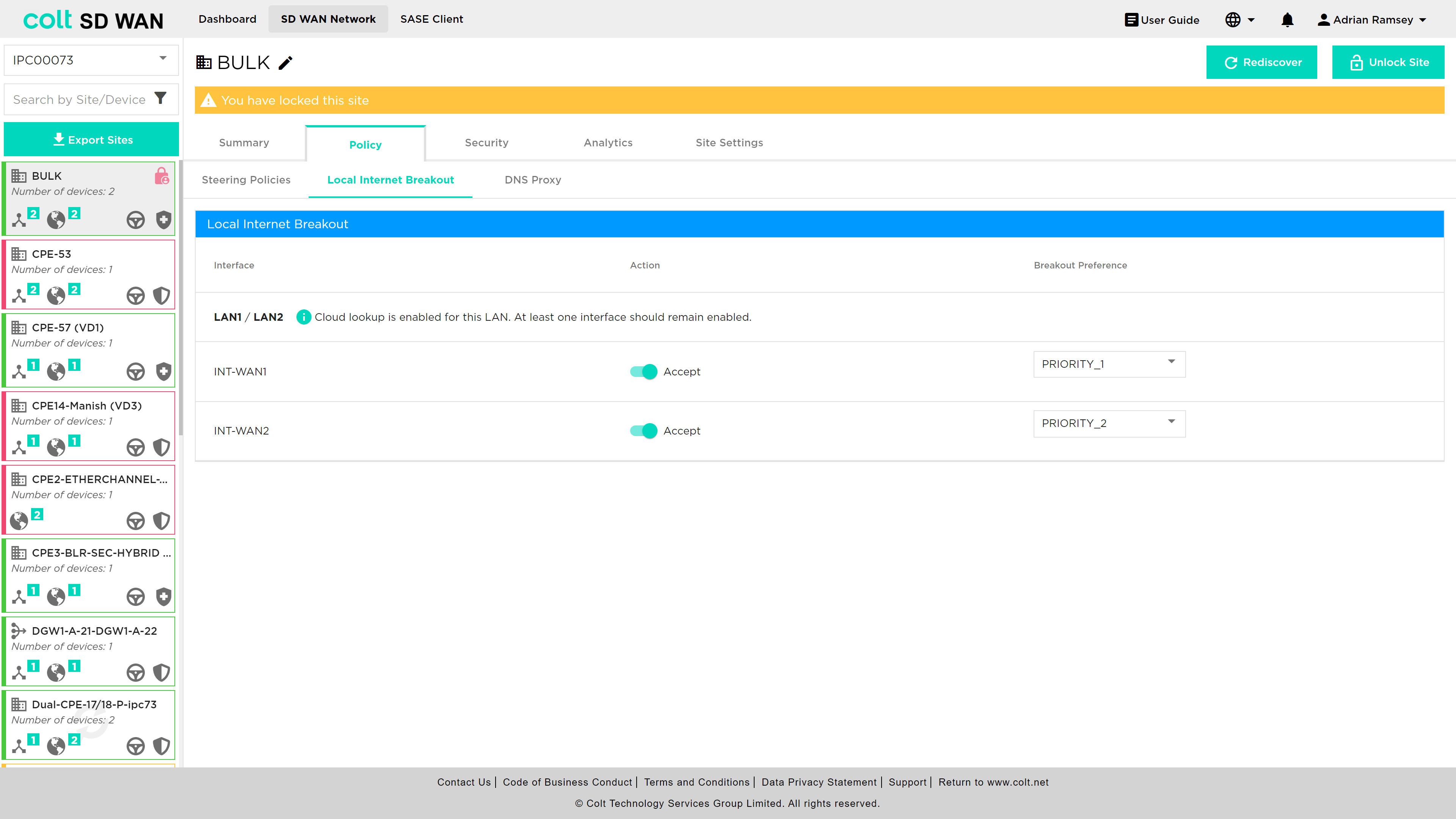Open the PRIORITY_2 breakout preference dropdown

[1109, 424]
